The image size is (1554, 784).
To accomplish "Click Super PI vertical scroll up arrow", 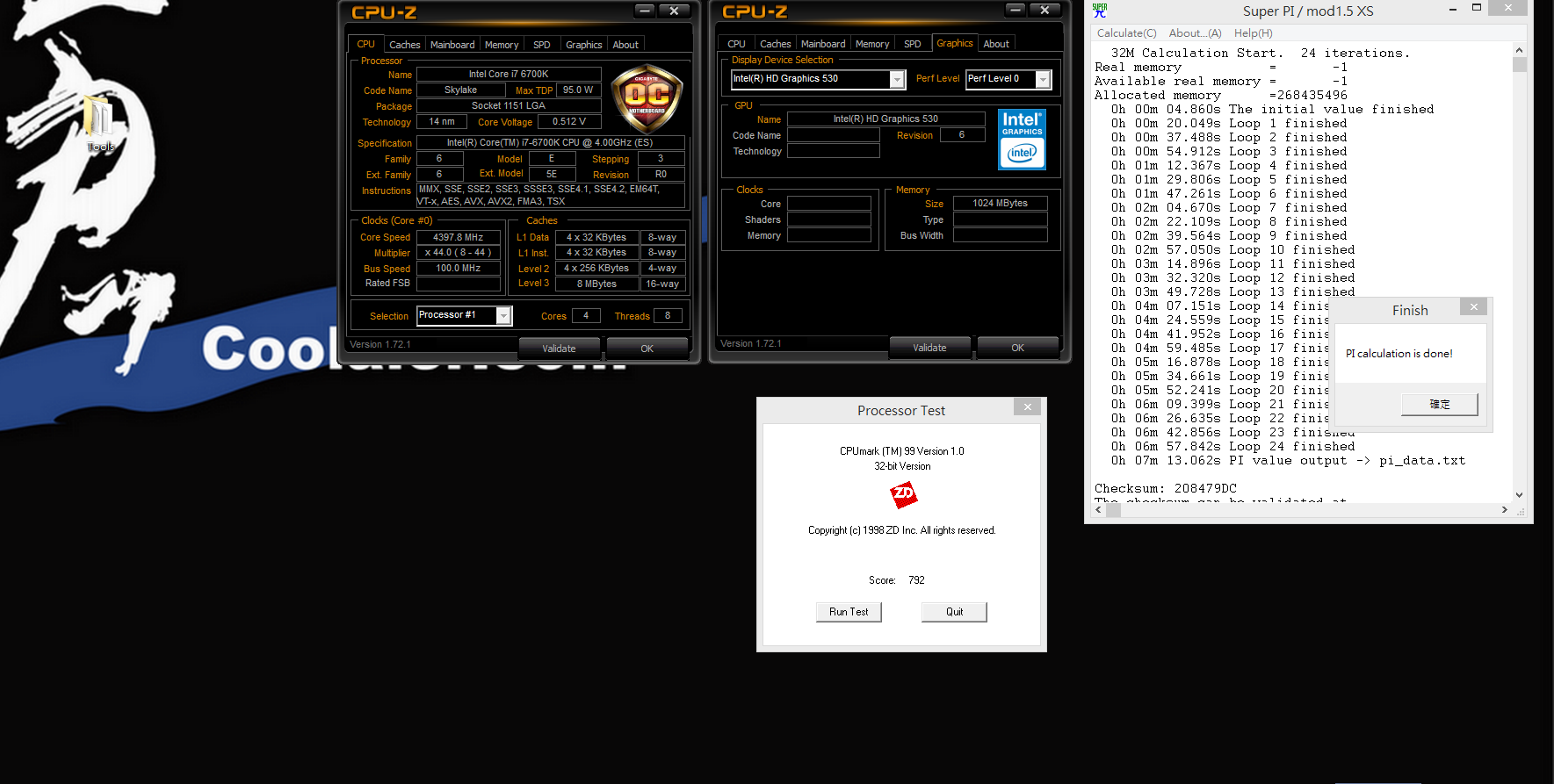I will [1520, 50].
